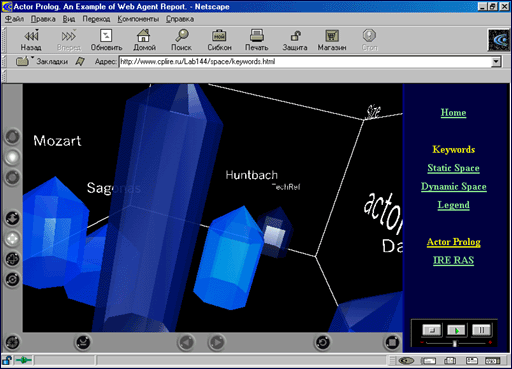Image resolution: width=512 pixels, height=369 pixels.
Task: Click the padlock security icon in status bar
Action: tap(7, 360)
